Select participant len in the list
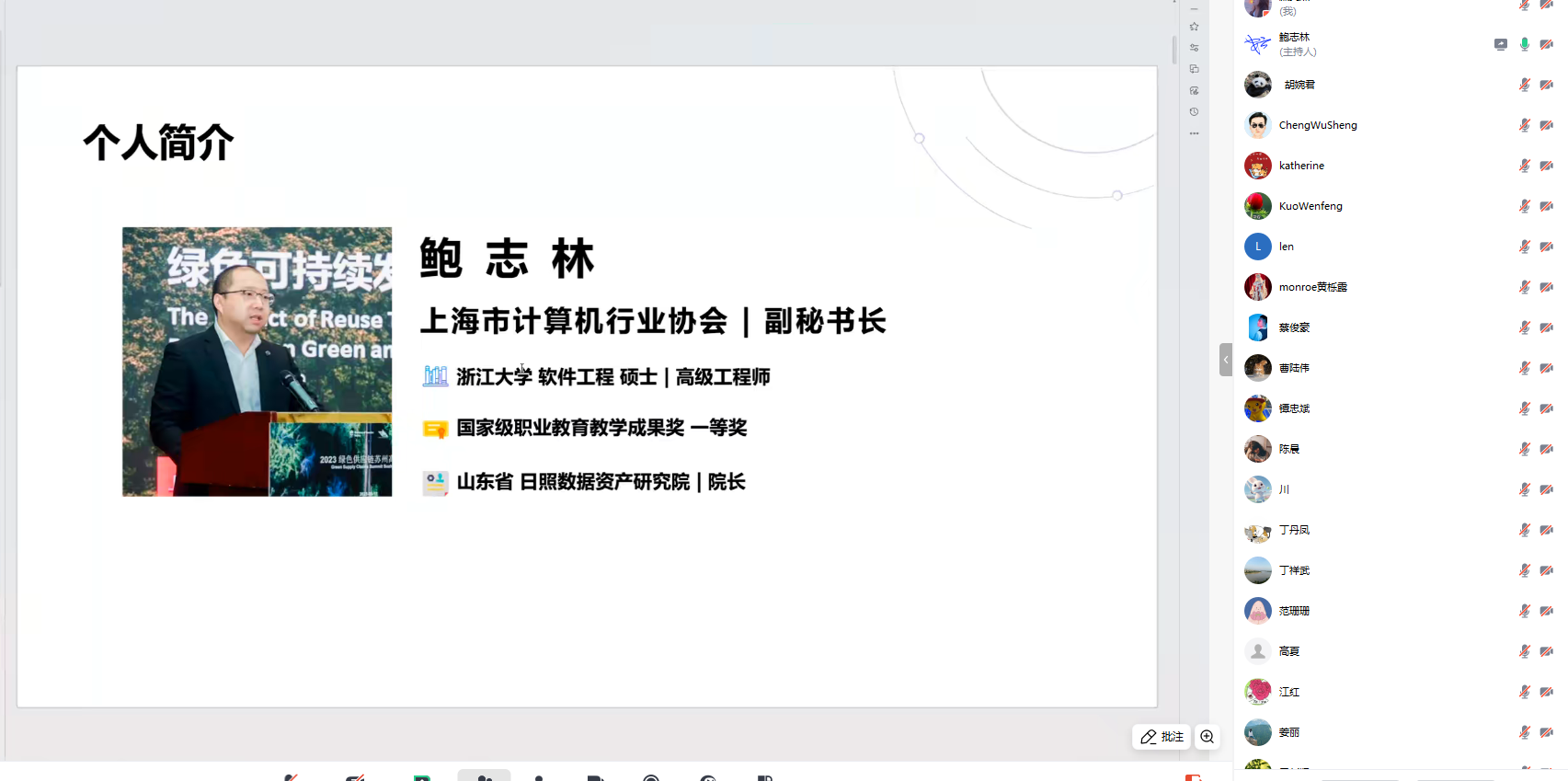 pos(1286,247)
